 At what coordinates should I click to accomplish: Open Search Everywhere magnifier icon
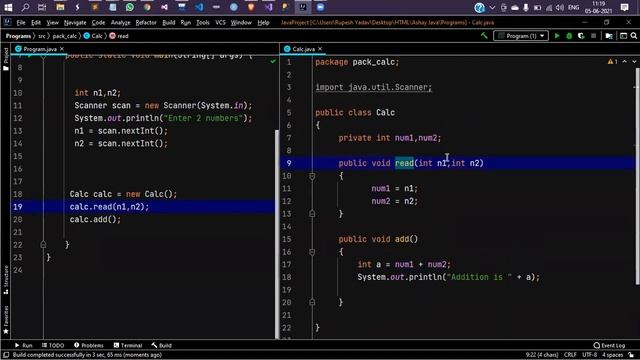(634, 36)
